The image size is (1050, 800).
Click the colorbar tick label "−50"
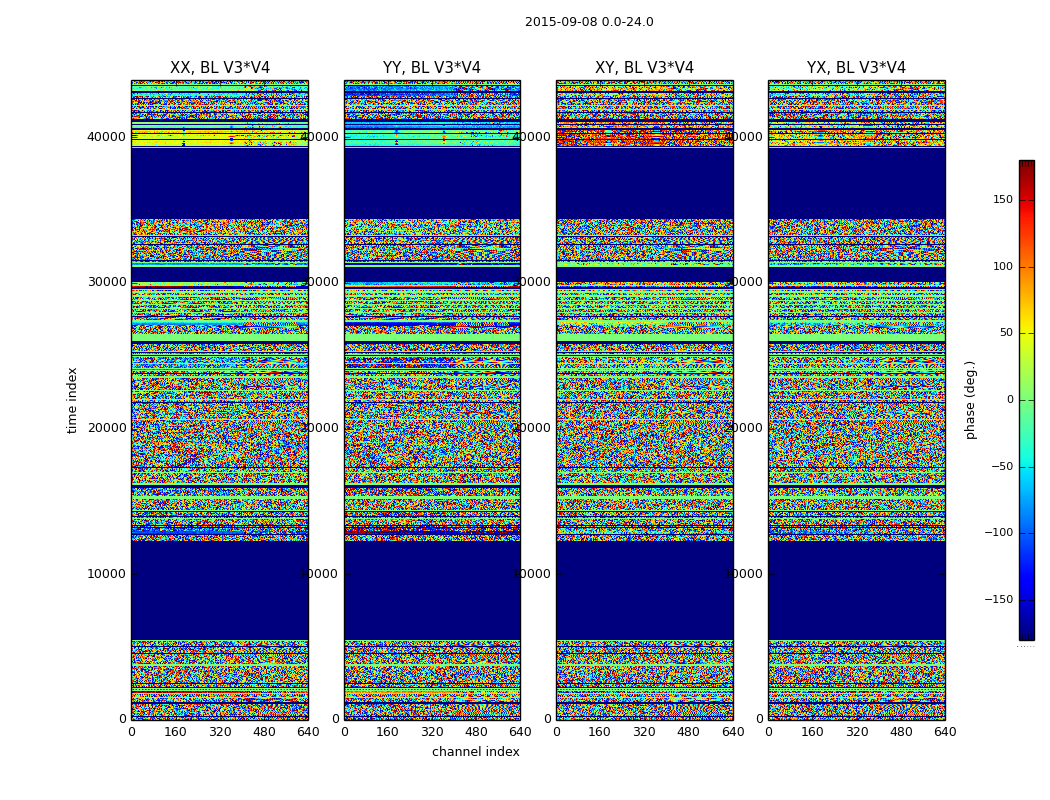click(1002, 466)
